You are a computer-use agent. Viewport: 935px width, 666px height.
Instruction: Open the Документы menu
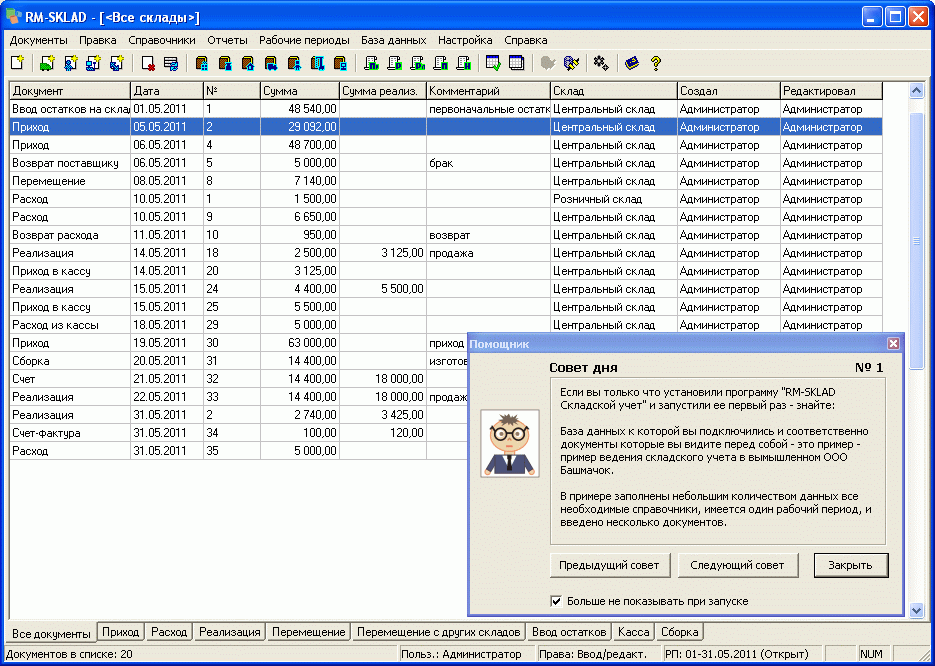tap(39, 40)
